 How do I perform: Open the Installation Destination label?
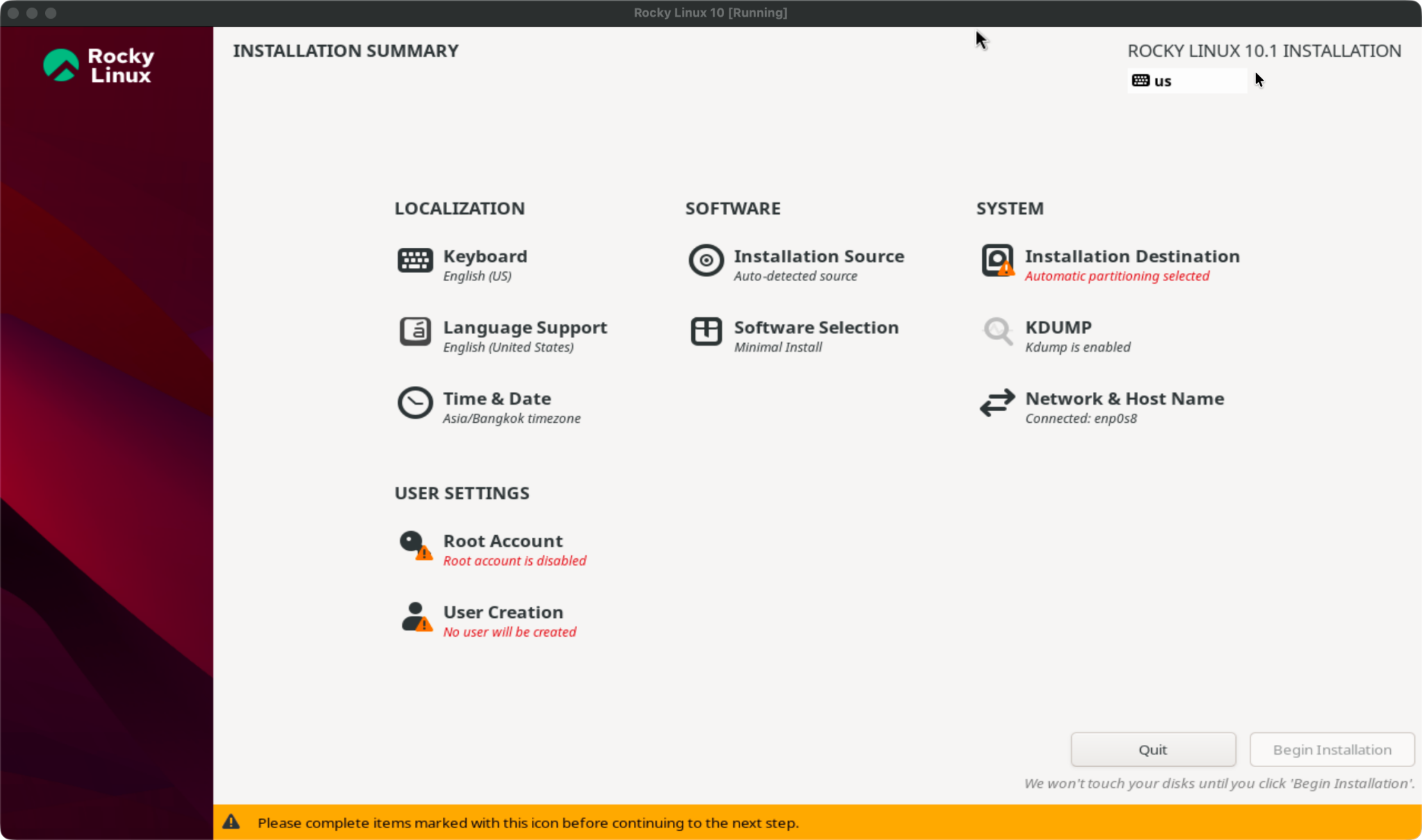1132,256
